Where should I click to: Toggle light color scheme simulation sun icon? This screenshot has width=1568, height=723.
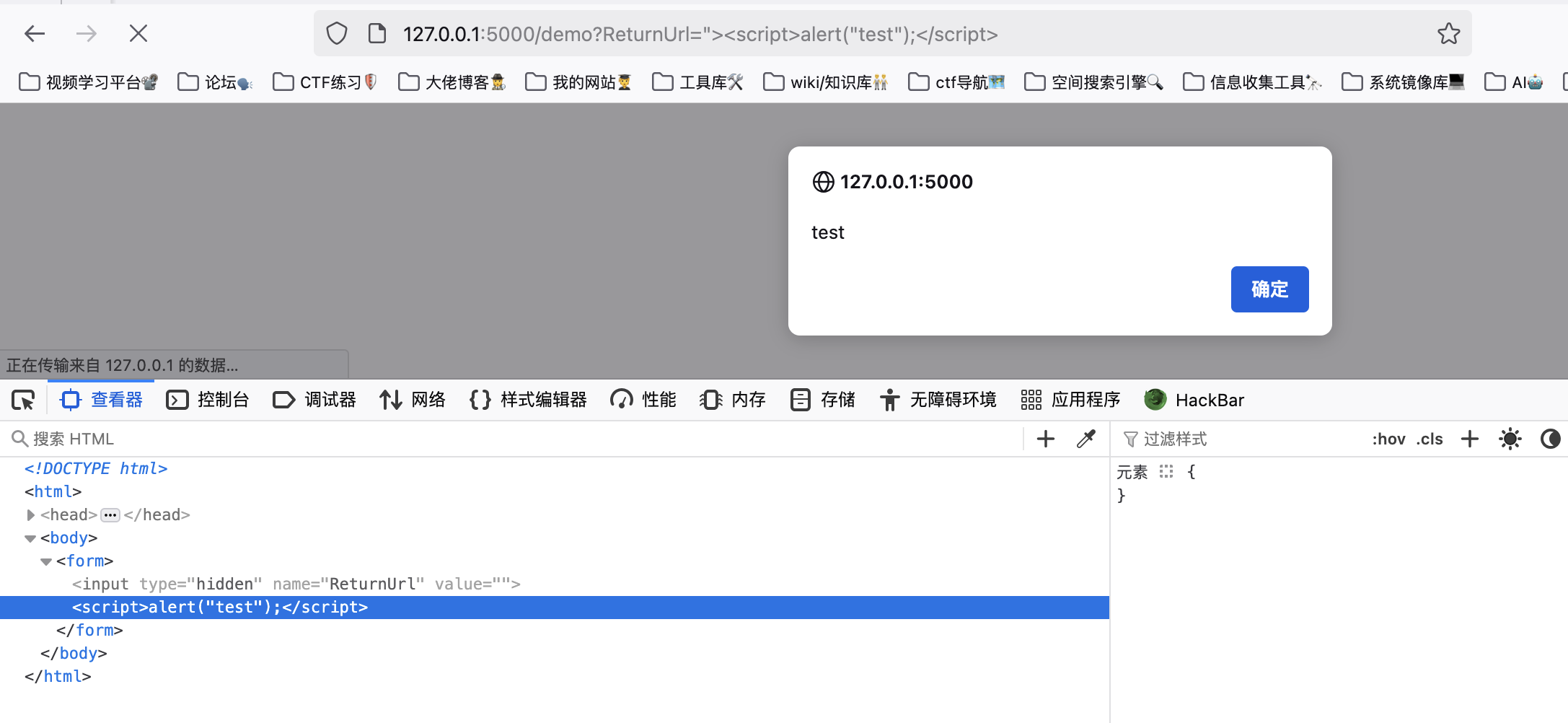tap(1510, 439)
